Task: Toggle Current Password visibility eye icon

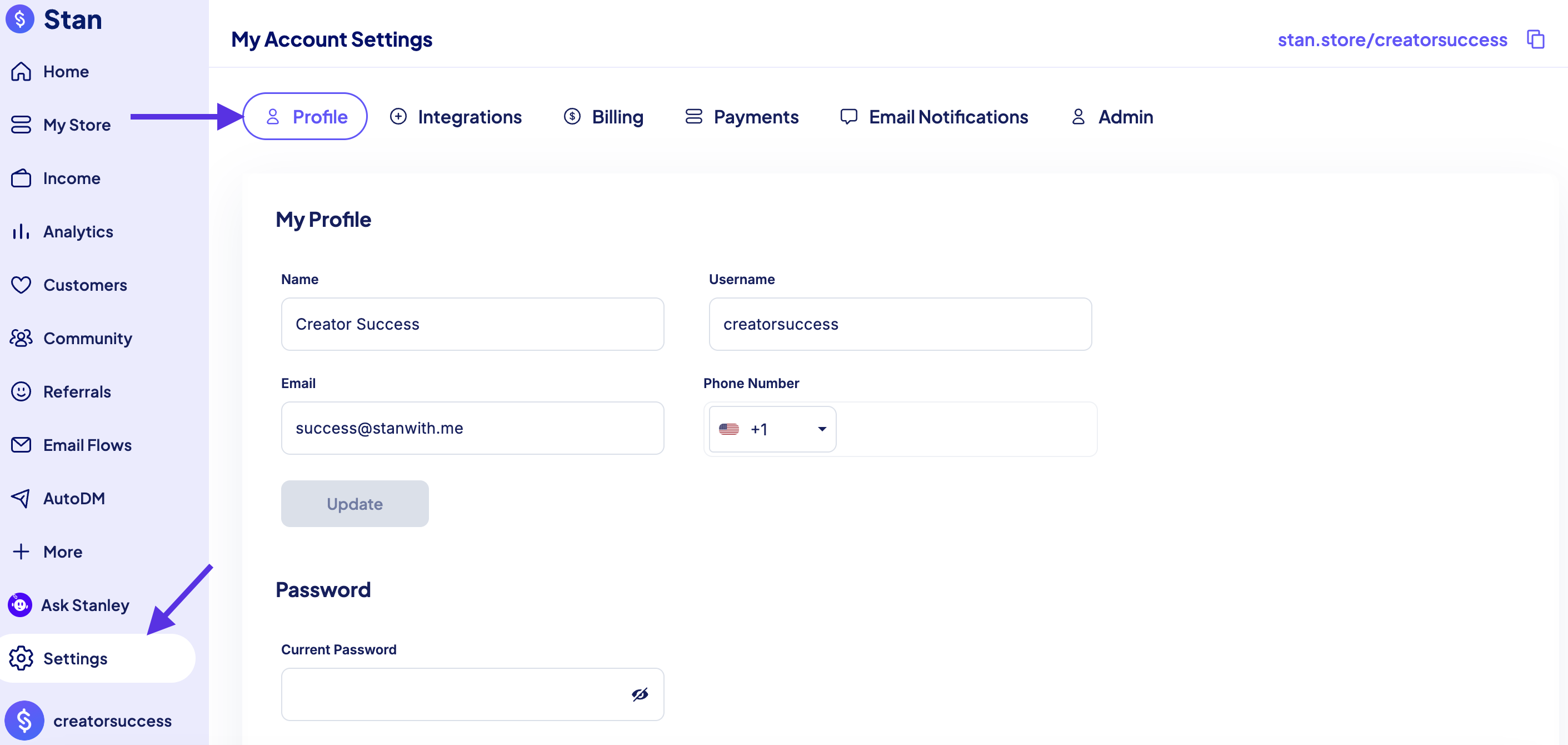Action: coord(640,694)
